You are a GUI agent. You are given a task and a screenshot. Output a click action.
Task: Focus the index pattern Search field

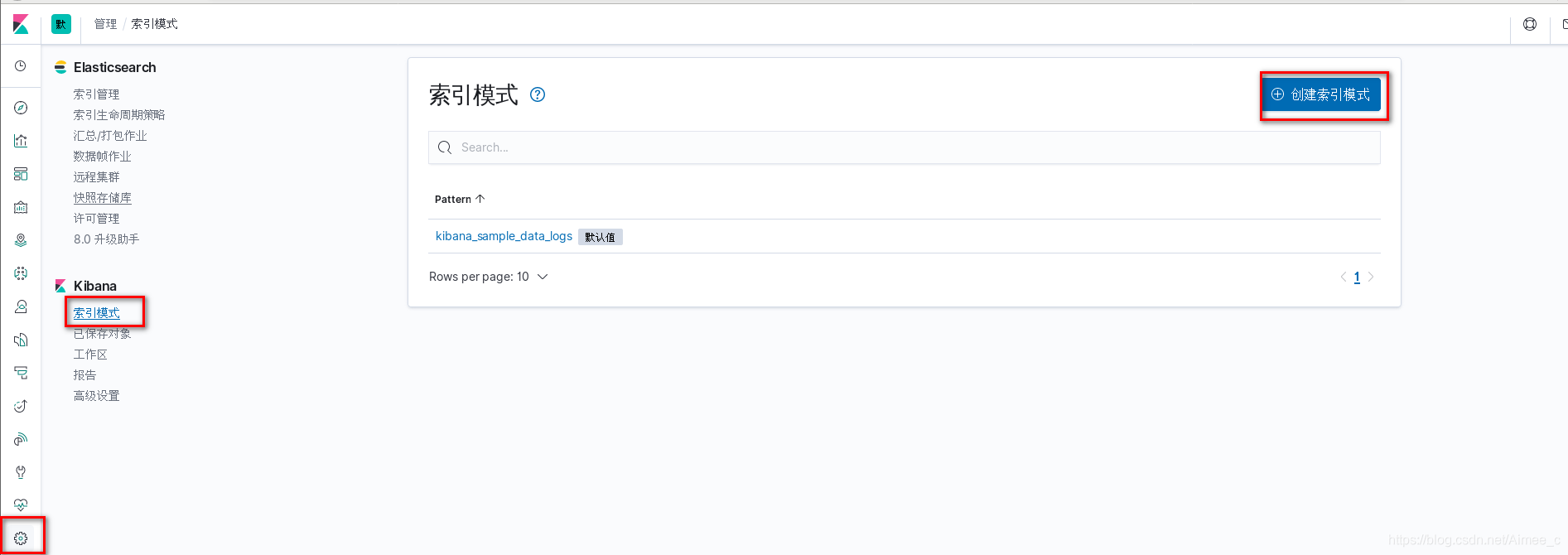pyautogui.click(x=905, y=147)
